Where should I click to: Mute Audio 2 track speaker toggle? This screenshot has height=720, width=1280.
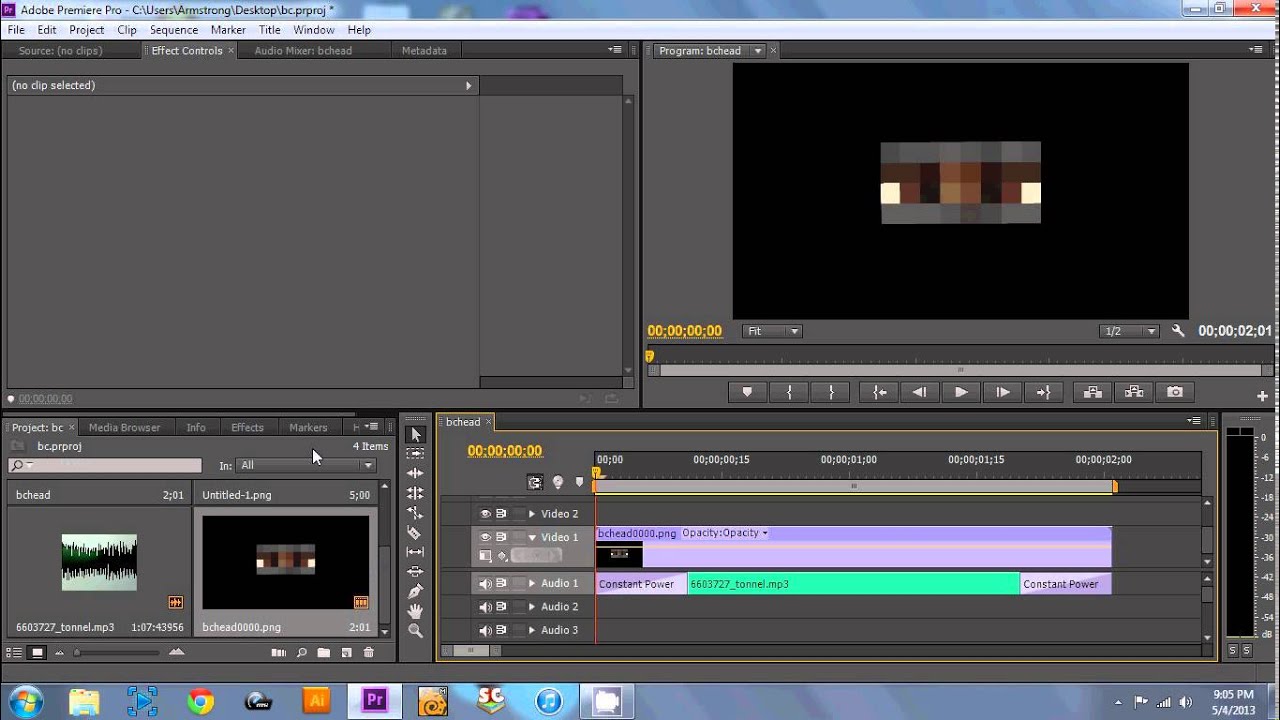pos(485,607)
